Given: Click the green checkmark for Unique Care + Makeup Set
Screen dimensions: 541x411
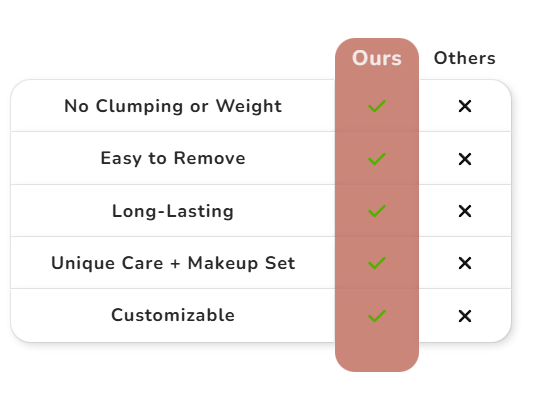Looking at the screenshot, I should (377, 263).
